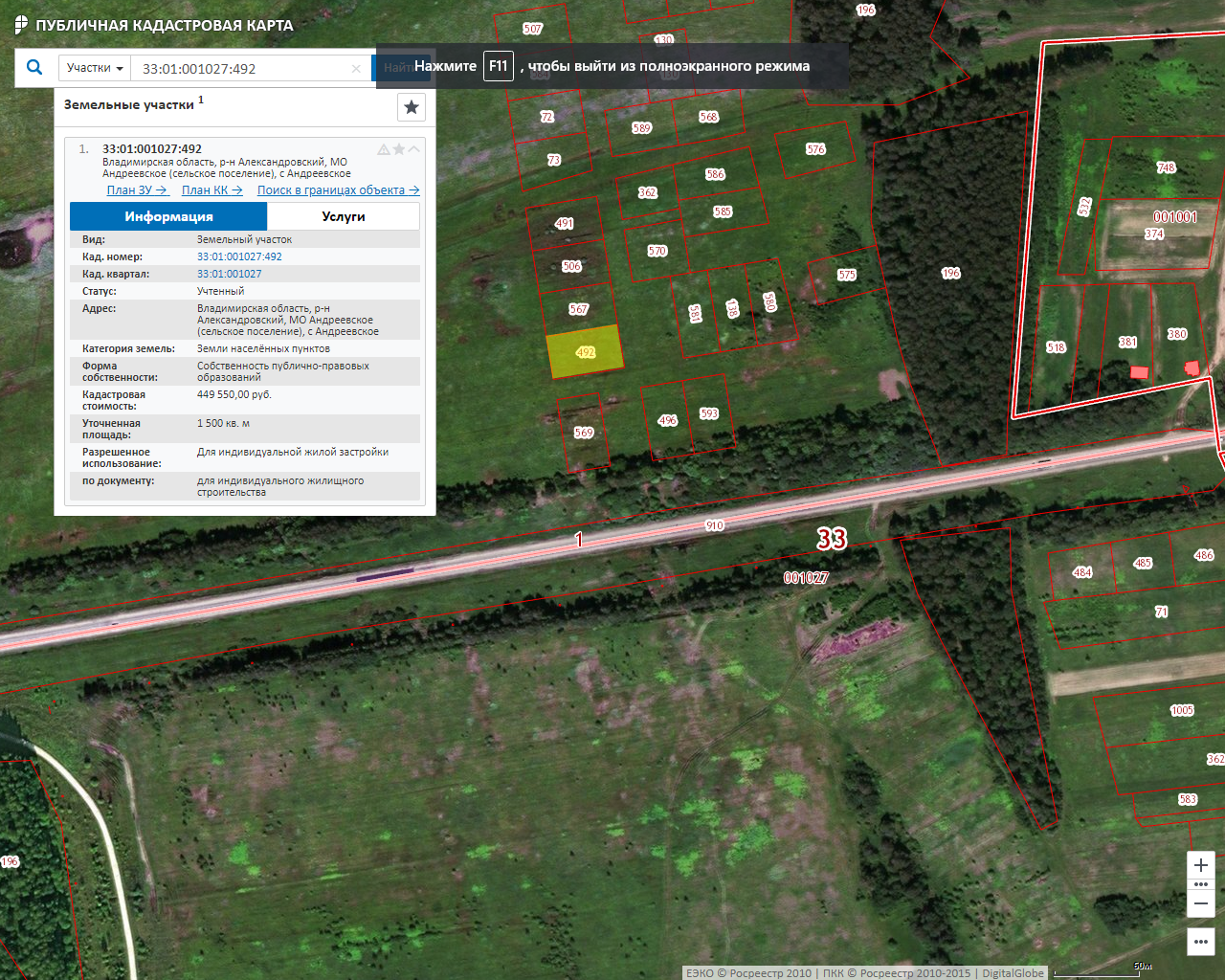This screenshot has width=1225, height=980.
Task: Click Поиск в границах объекта link
Action: [x=338, y=190]
